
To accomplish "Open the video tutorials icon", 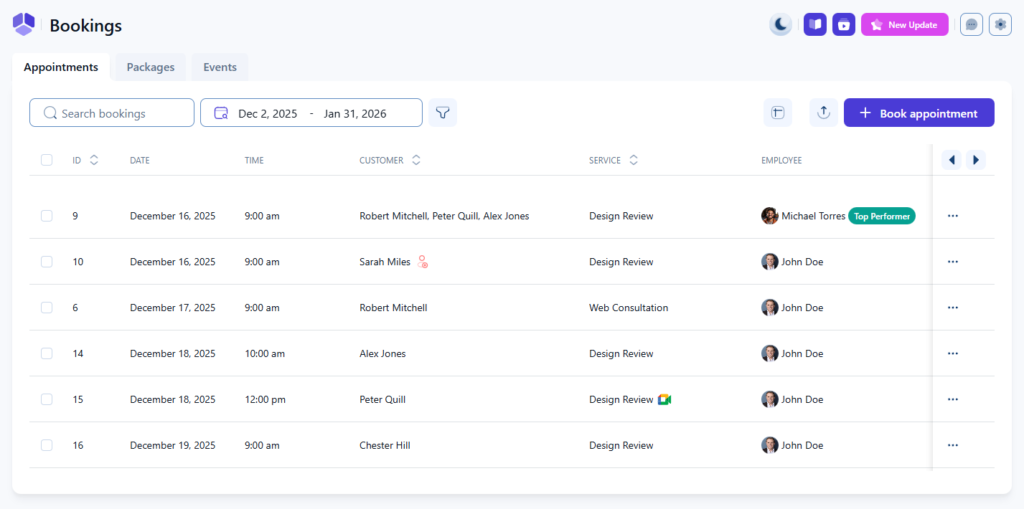I will click(844, 25).
